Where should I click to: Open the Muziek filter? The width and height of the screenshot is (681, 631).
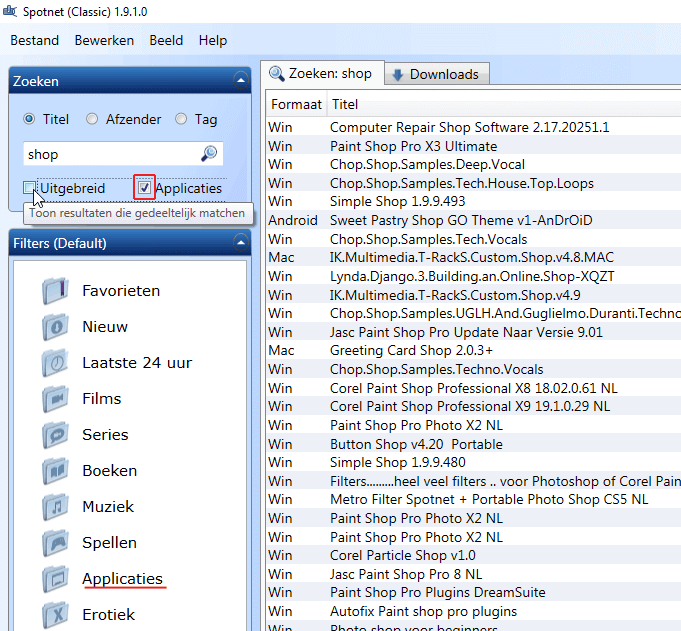[x=108, y=507]
